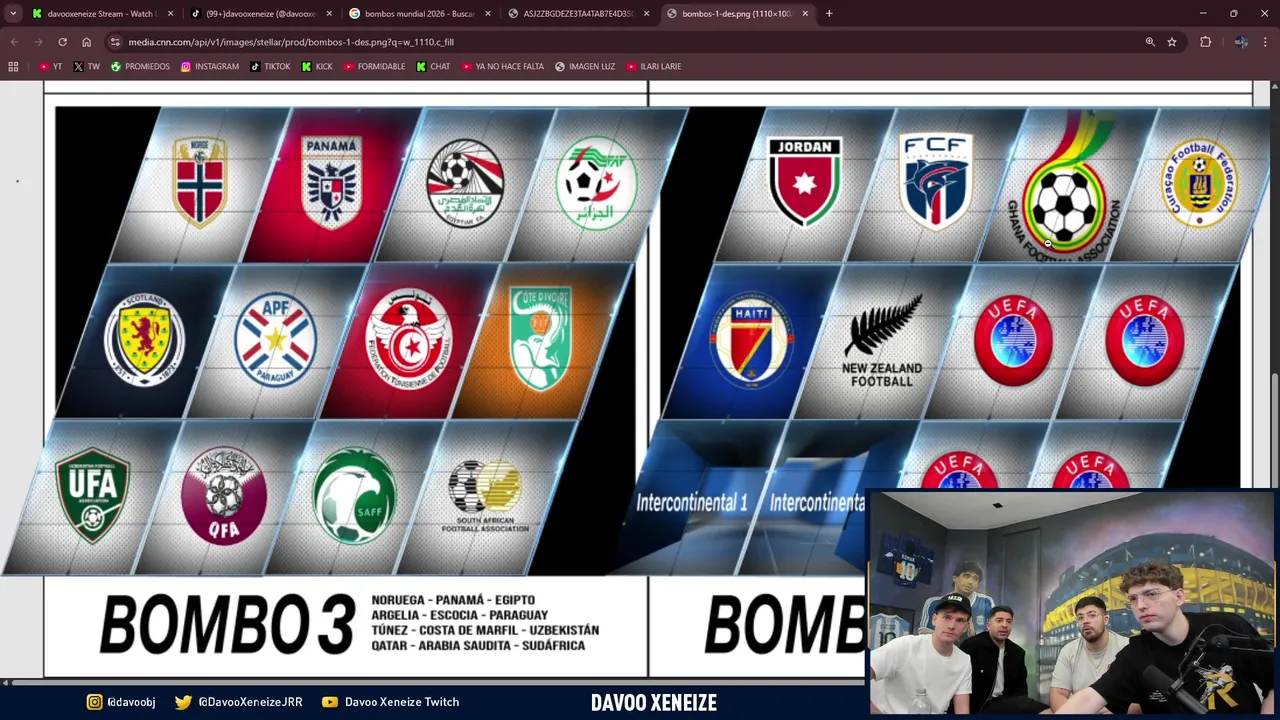Open the YT bookmark

click(x=50, y=67)
